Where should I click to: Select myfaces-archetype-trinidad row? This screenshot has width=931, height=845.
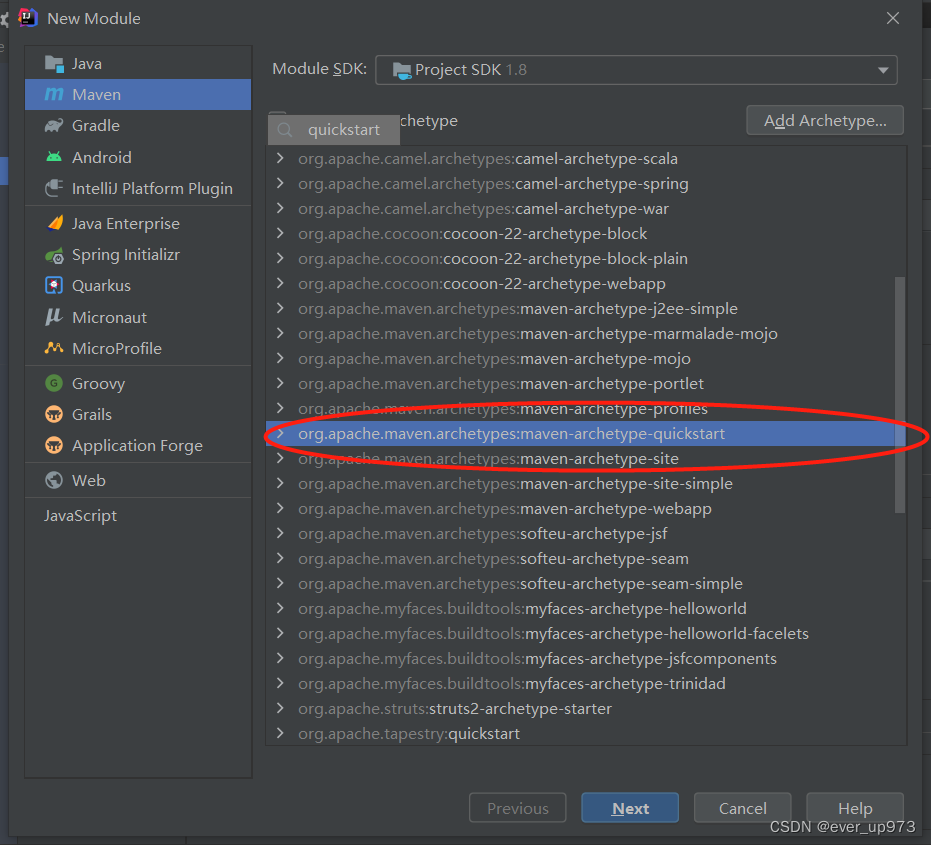coord(585,683)
